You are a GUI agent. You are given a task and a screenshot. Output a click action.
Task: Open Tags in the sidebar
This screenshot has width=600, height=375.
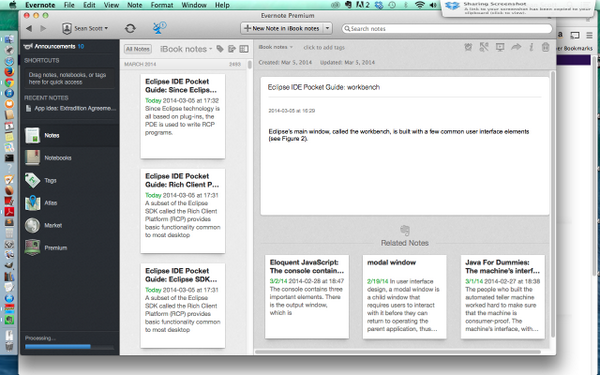click(x=70, y=180)
